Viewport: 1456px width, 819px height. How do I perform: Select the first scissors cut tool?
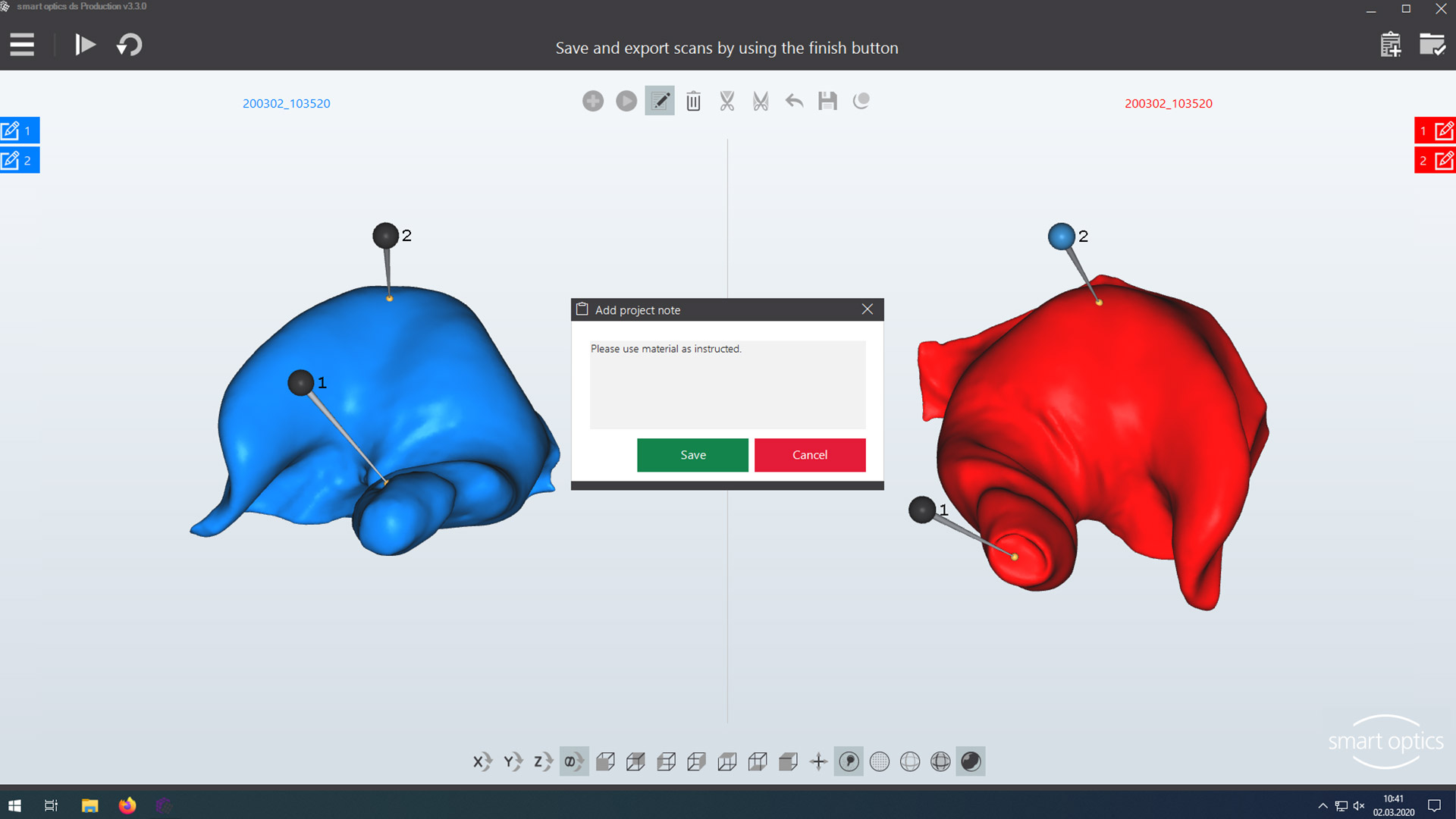727,101
